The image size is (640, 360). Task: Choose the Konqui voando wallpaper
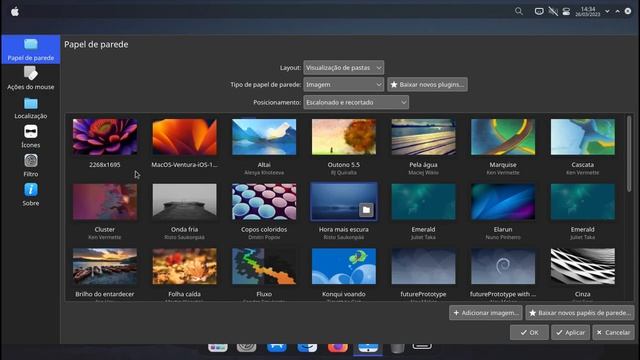pos(344,266)
